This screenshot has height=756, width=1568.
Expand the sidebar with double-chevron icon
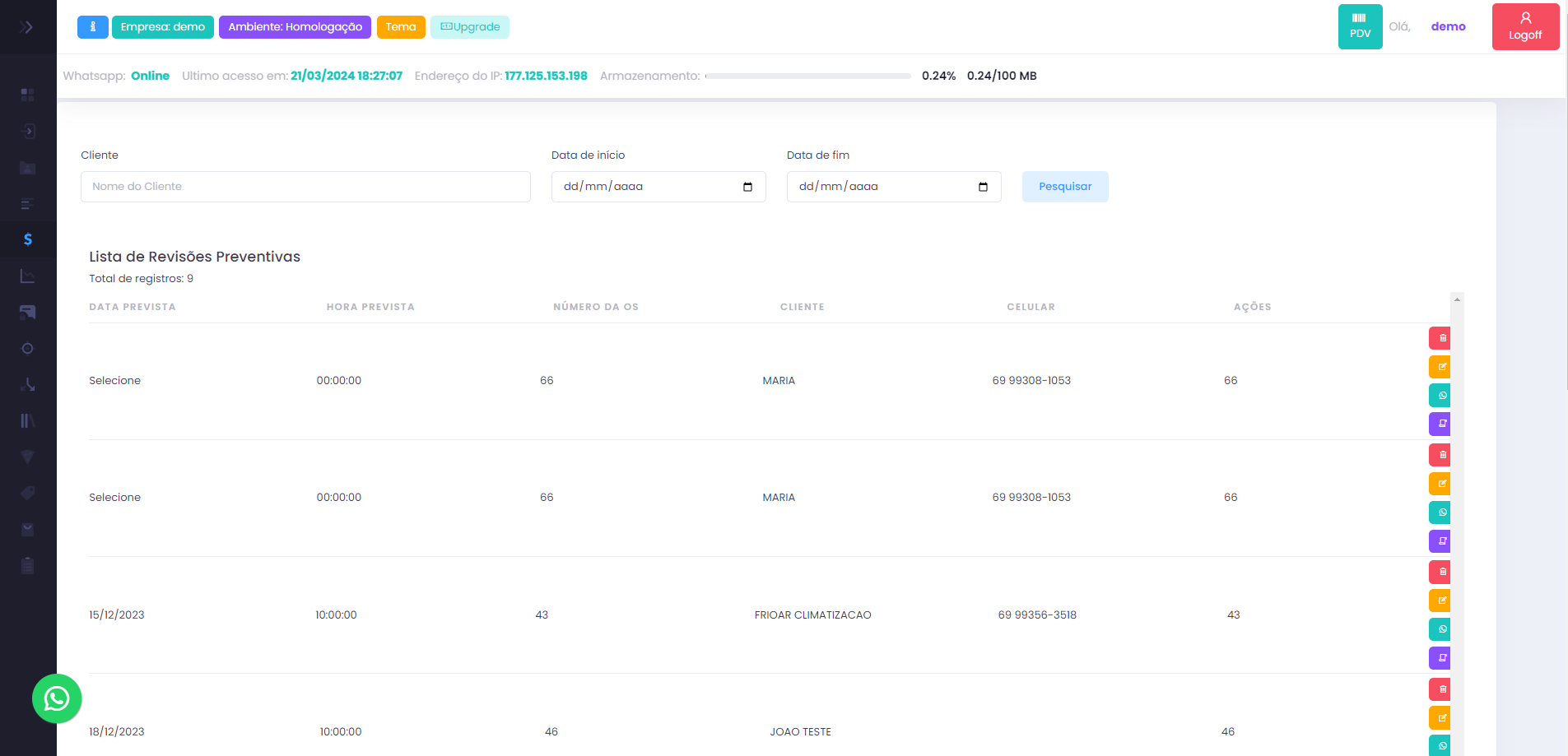coord(26,27)
